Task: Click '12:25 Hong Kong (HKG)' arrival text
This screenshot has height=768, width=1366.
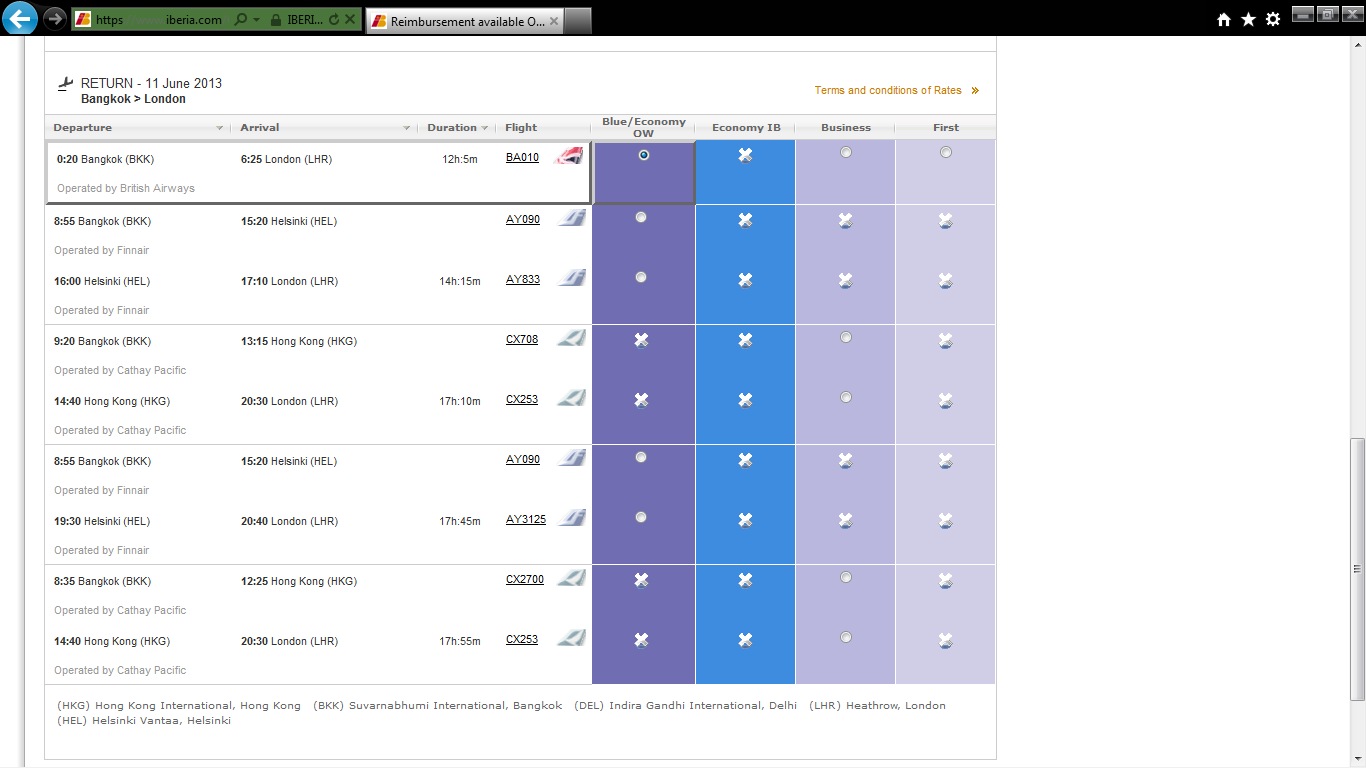Action: tap(299, 582)
